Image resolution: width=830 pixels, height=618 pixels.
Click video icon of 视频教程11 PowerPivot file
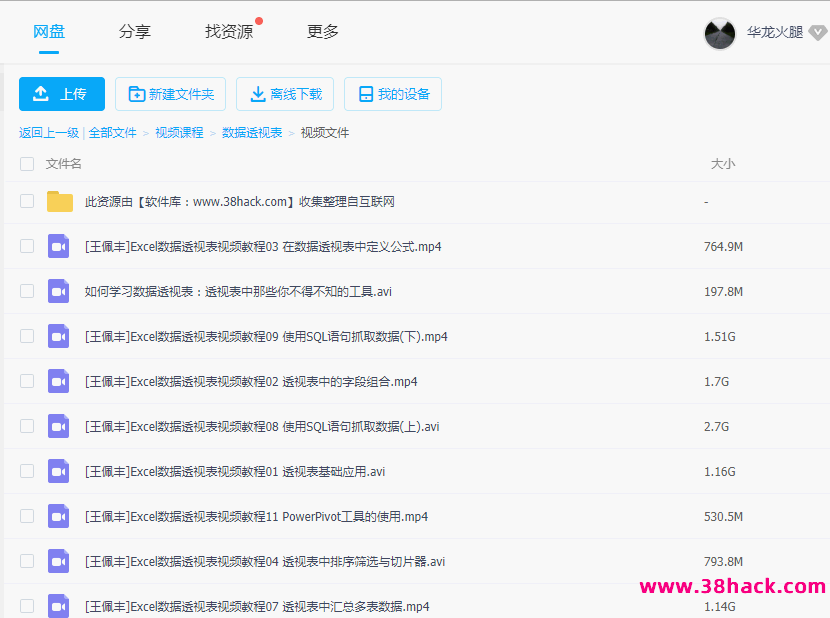[x=59, y=516]
